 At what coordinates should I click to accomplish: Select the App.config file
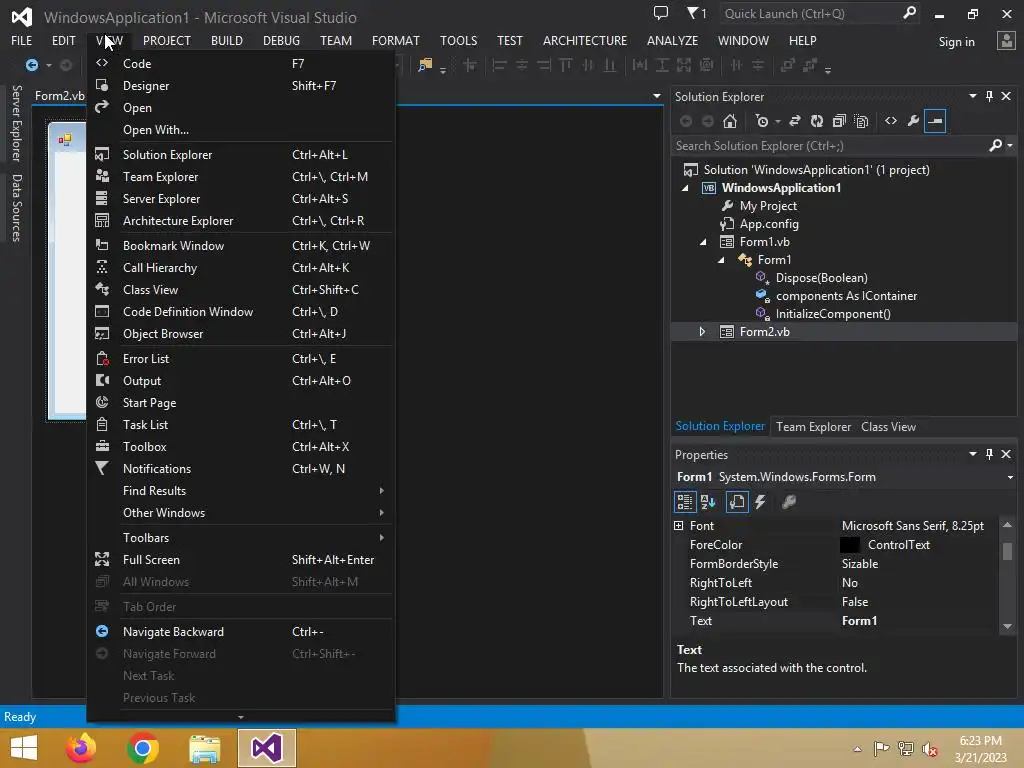click(769, 224)
